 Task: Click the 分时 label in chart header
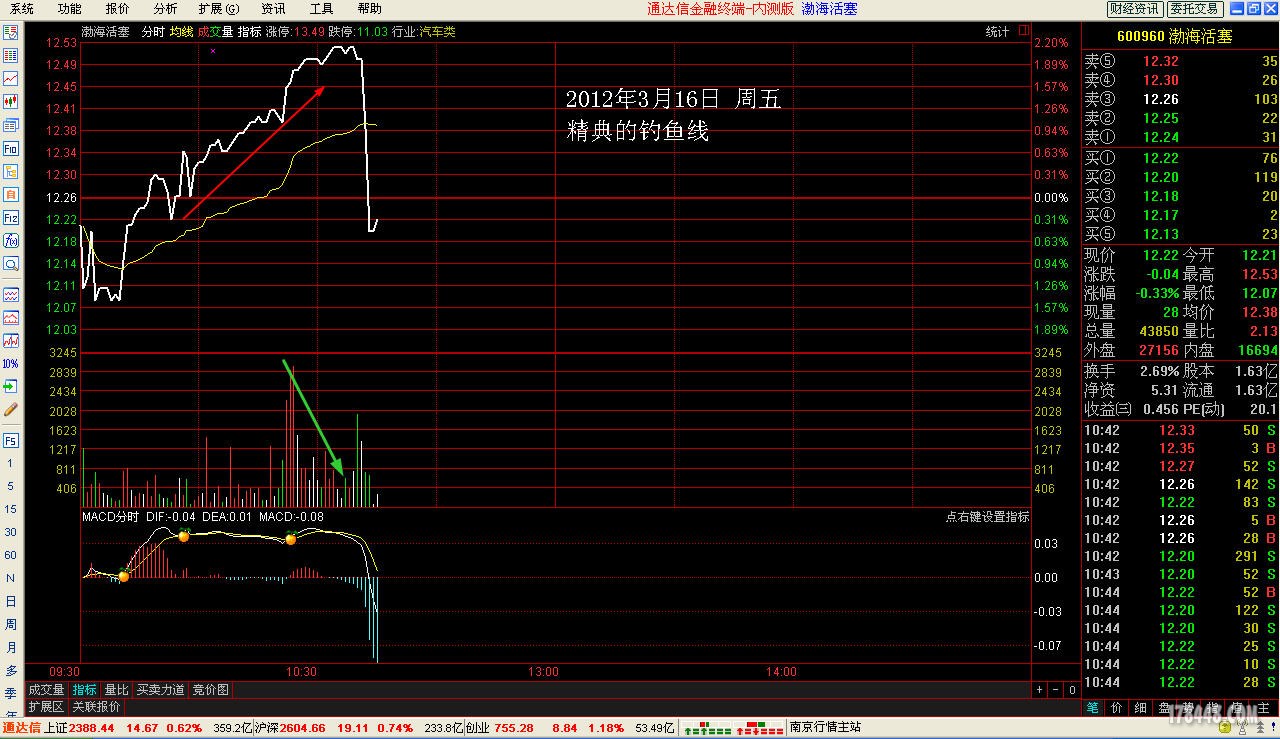click(x=153, y=32)
